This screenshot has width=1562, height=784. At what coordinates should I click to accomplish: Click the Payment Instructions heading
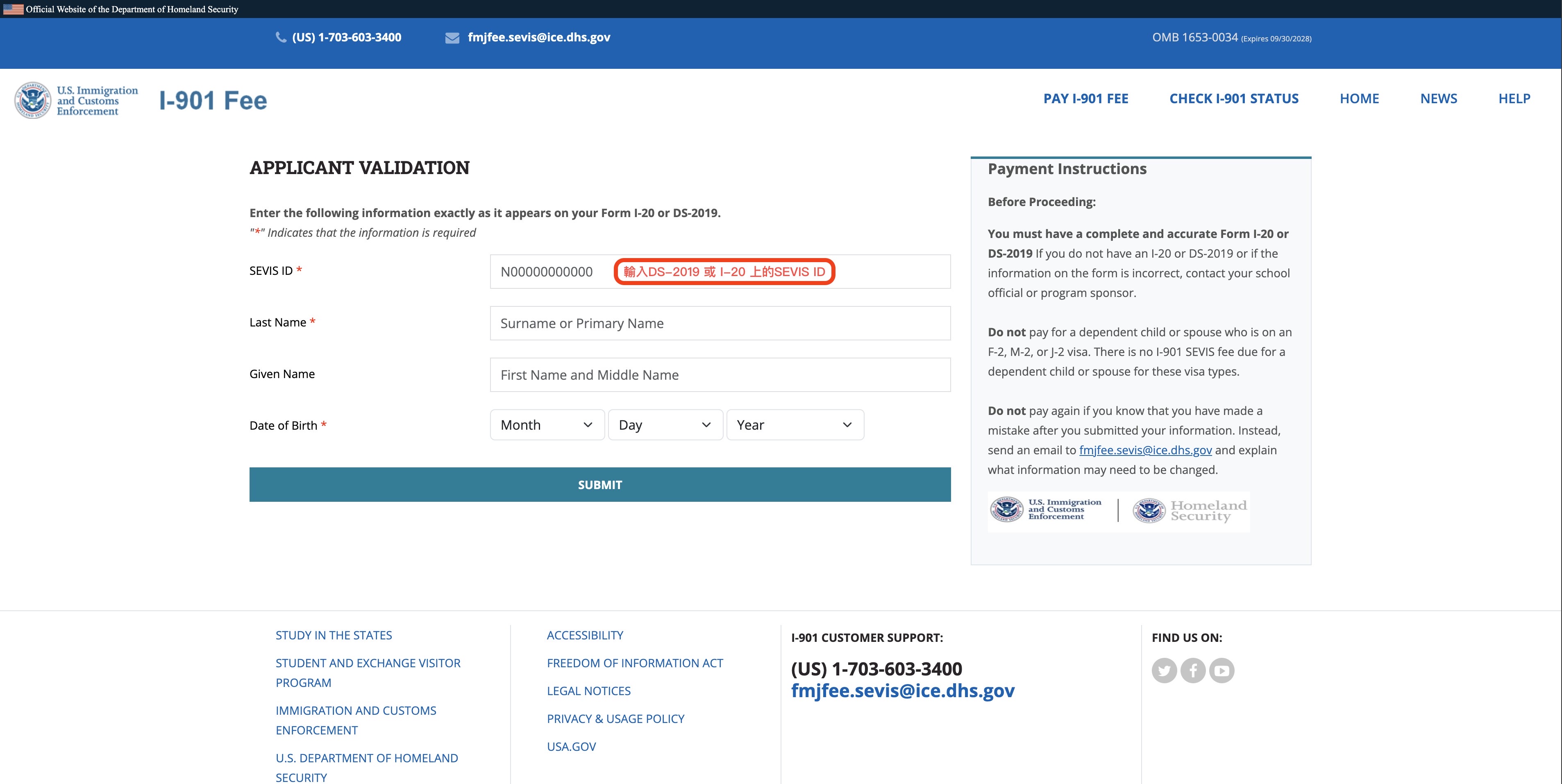[1067, 169]
